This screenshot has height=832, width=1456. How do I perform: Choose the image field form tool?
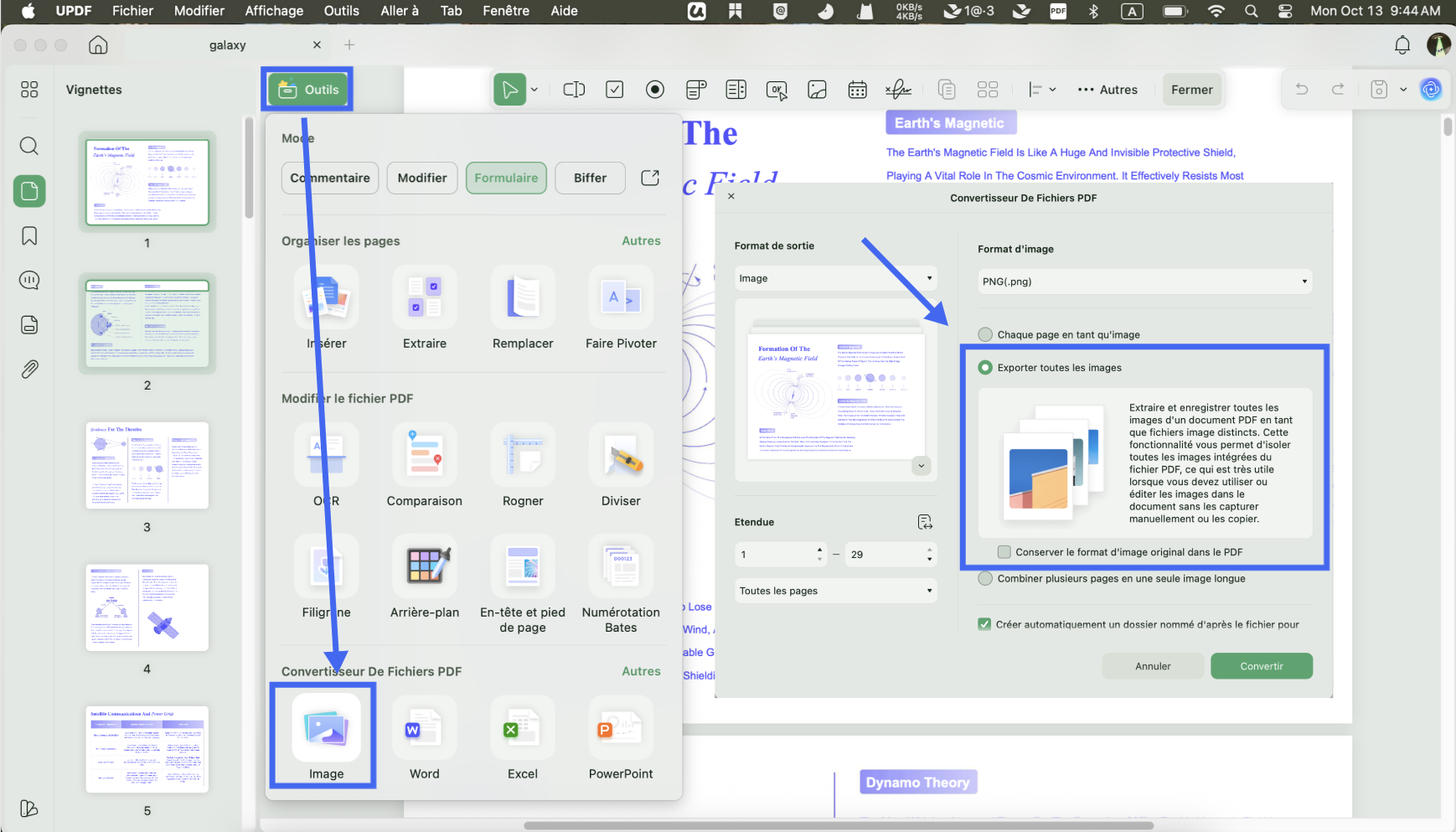pyautogui.click(x=817, y=90)
